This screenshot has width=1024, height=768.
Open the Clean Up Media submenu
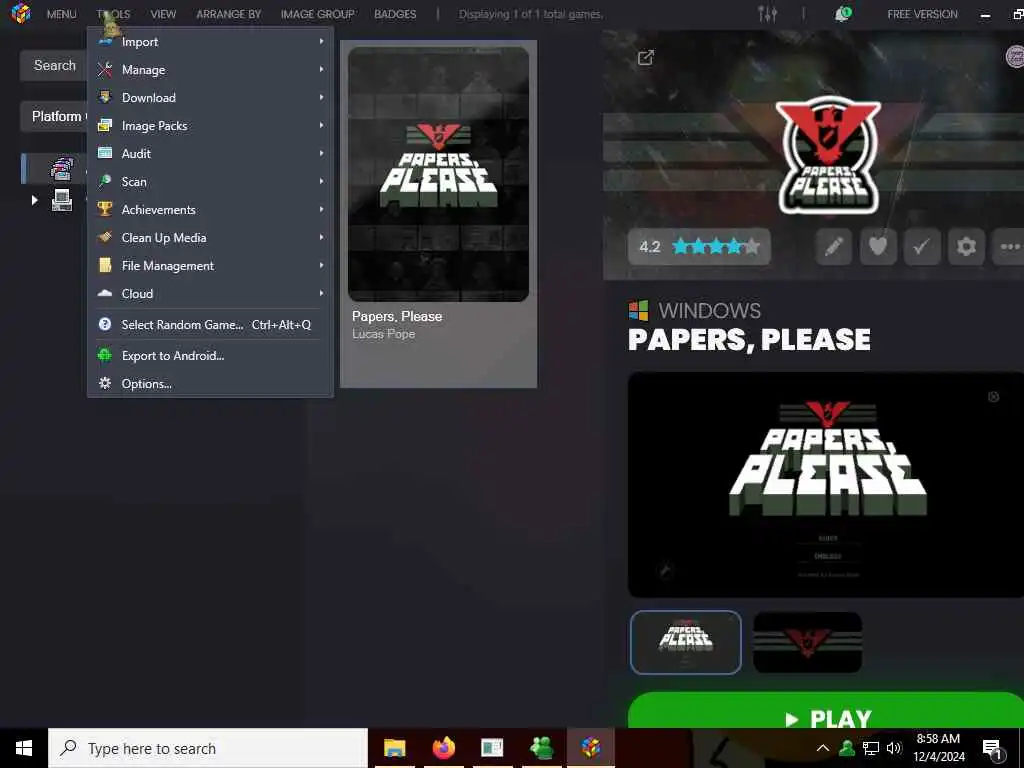(210, 238)
